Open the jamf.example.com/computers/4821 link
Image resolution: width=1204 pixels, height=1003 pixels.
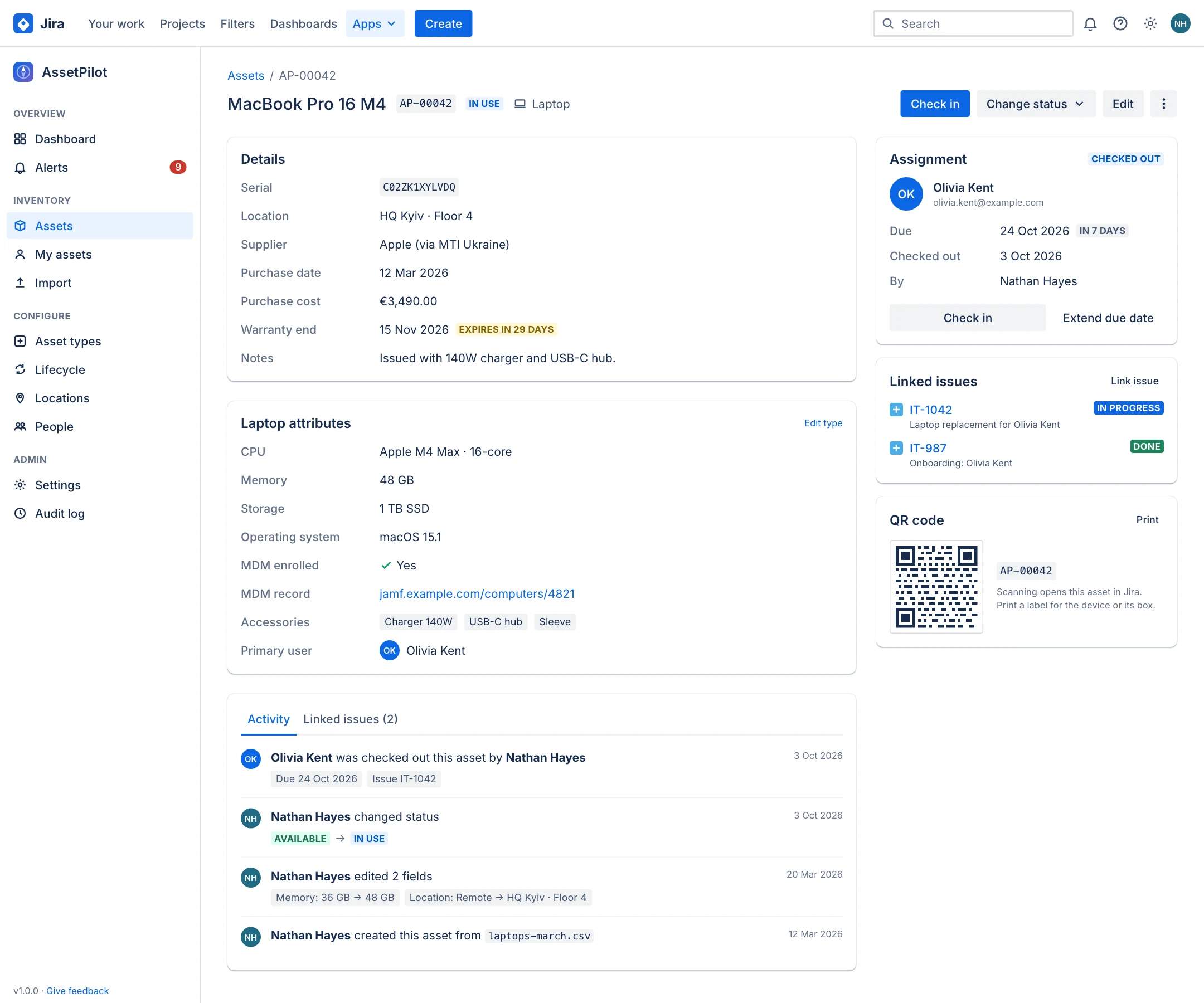(x=477, y=594)
